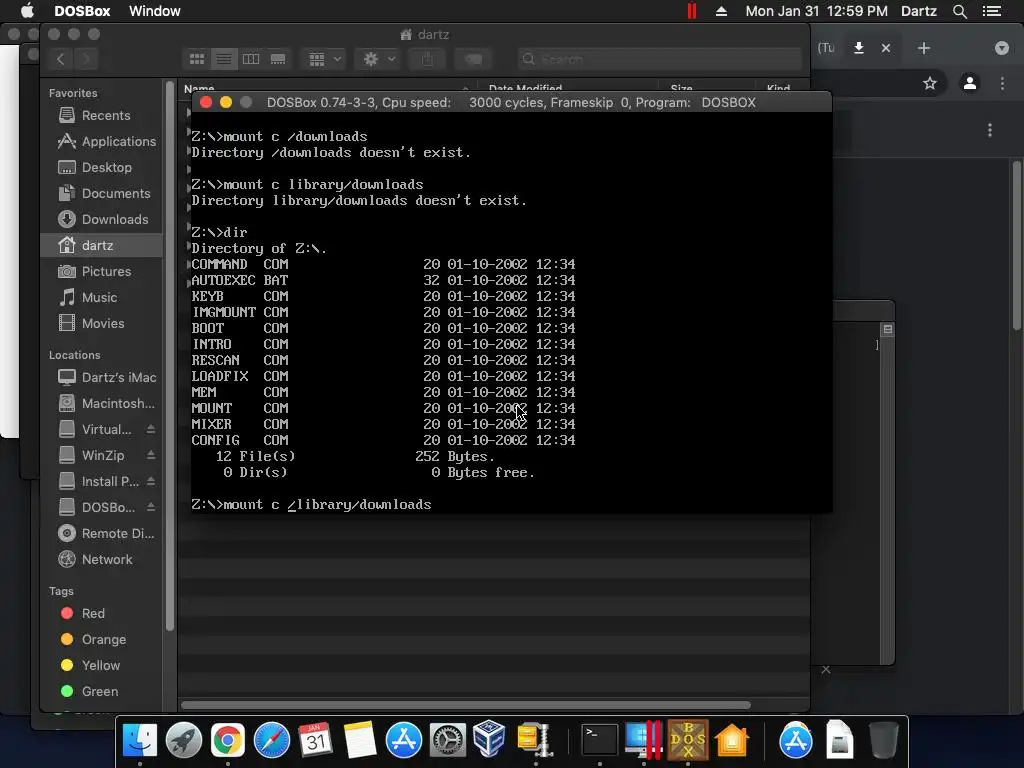1024x768 pixels.
Task: Open the DOSBox application menu
Action: (82, 11)
